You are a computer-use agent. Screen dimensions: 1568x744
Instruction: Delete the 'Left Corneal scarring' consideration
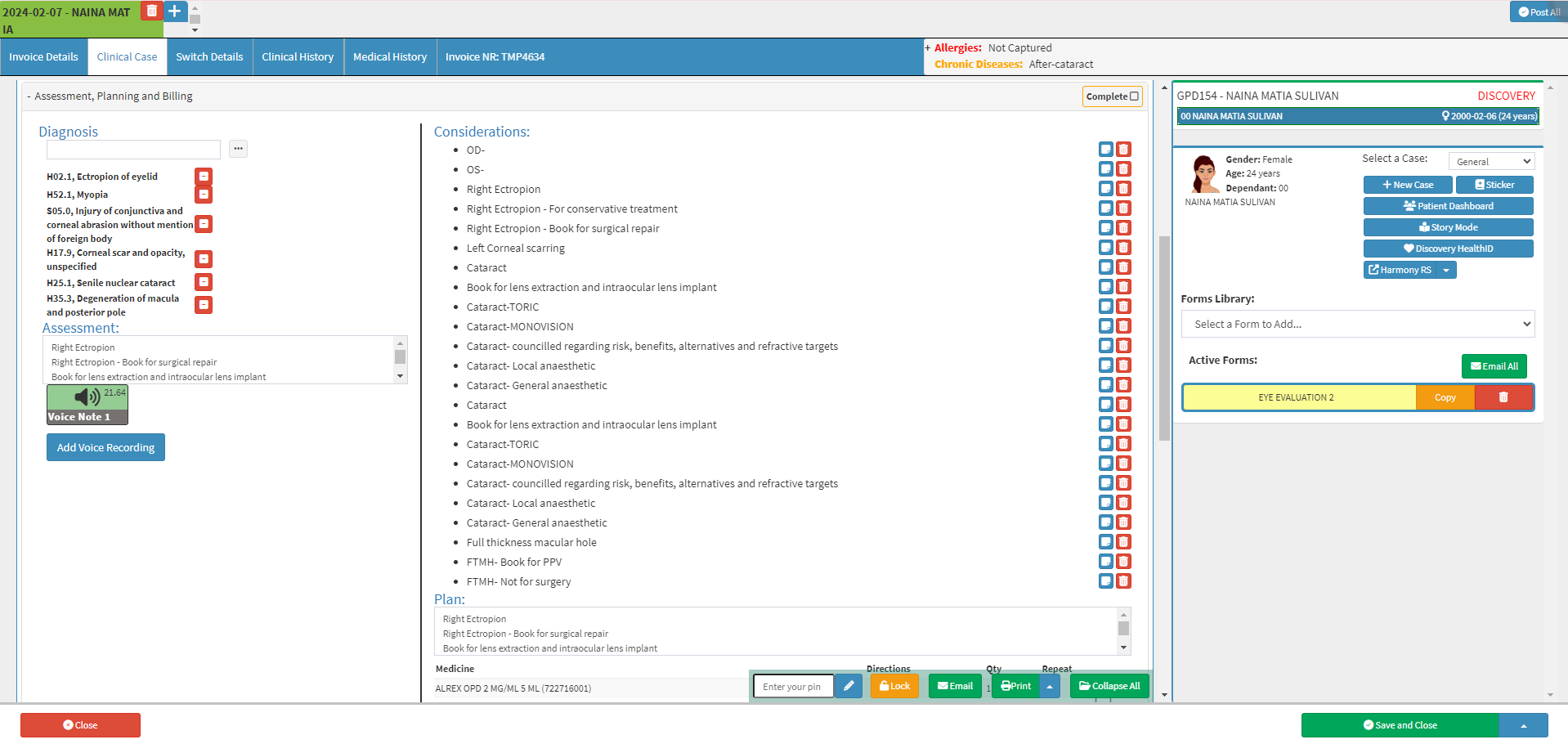tap(1124, 248)
